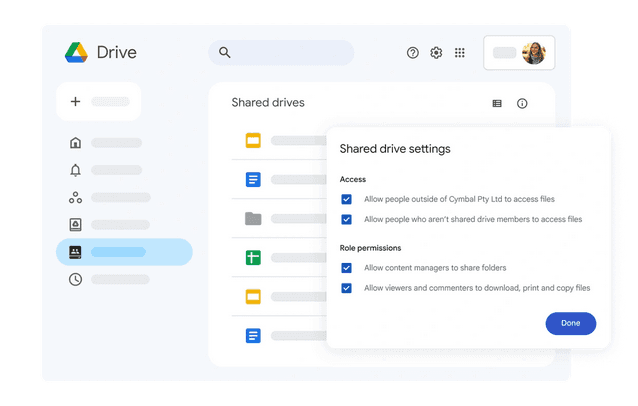
Task: Uncheck Allow viewers and commenters to download
Action: point(346,288)
